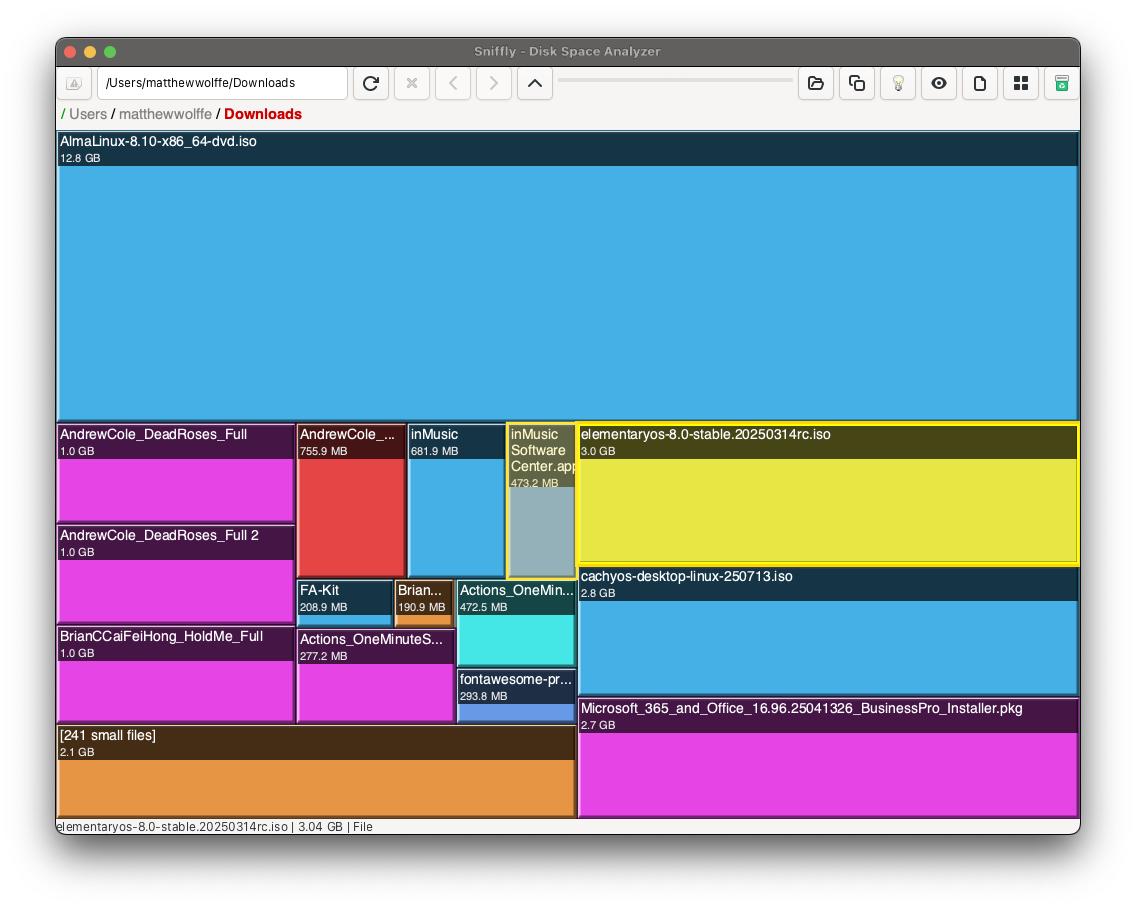The height and width of the screenshot is (908, 1136).
Task: Click the app icon left of the address bar
Action: [x=74, y=83]
